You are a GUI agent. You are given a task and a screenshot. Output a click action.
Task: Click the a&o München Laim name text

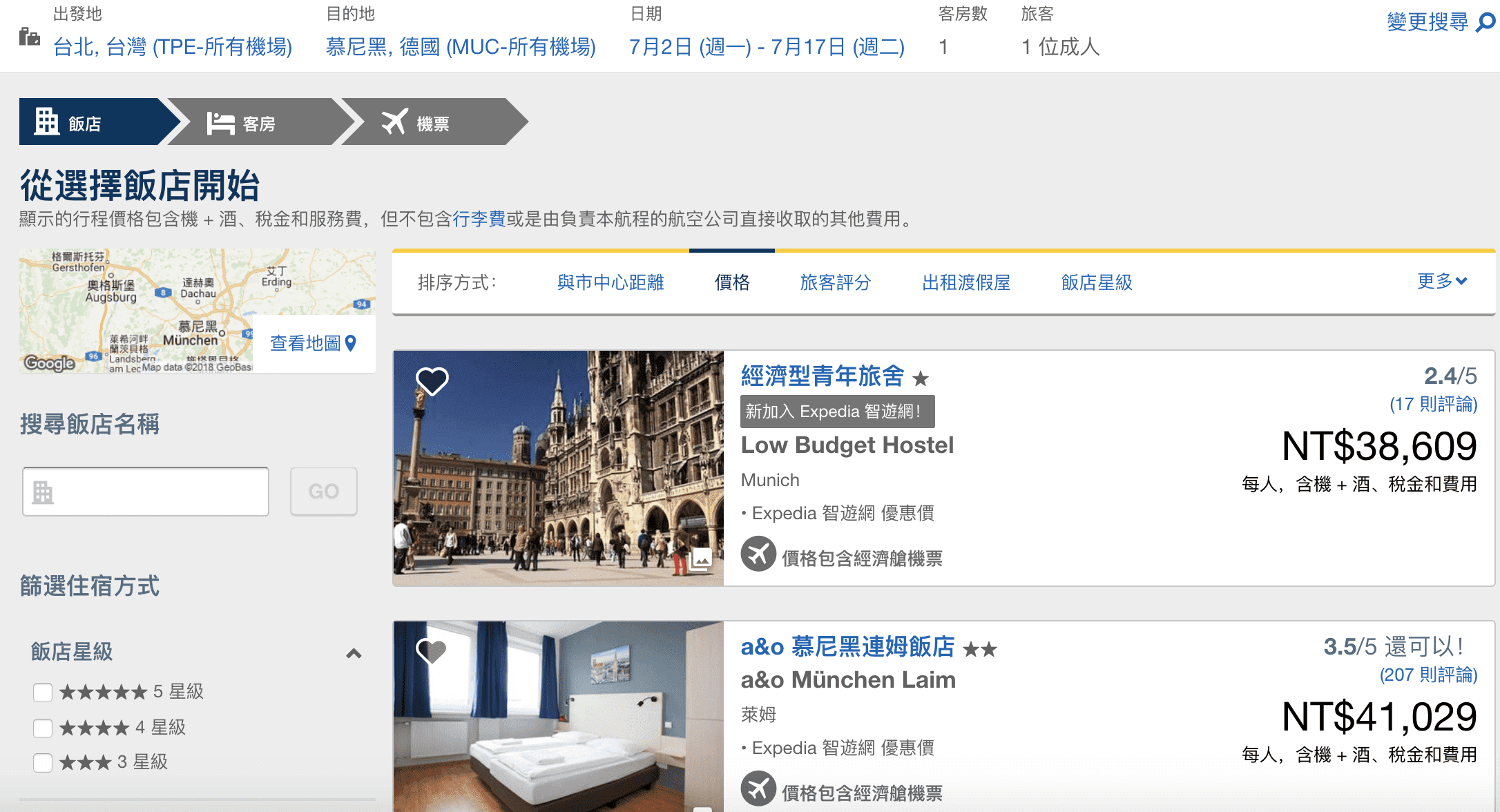(x=848, y=680)
